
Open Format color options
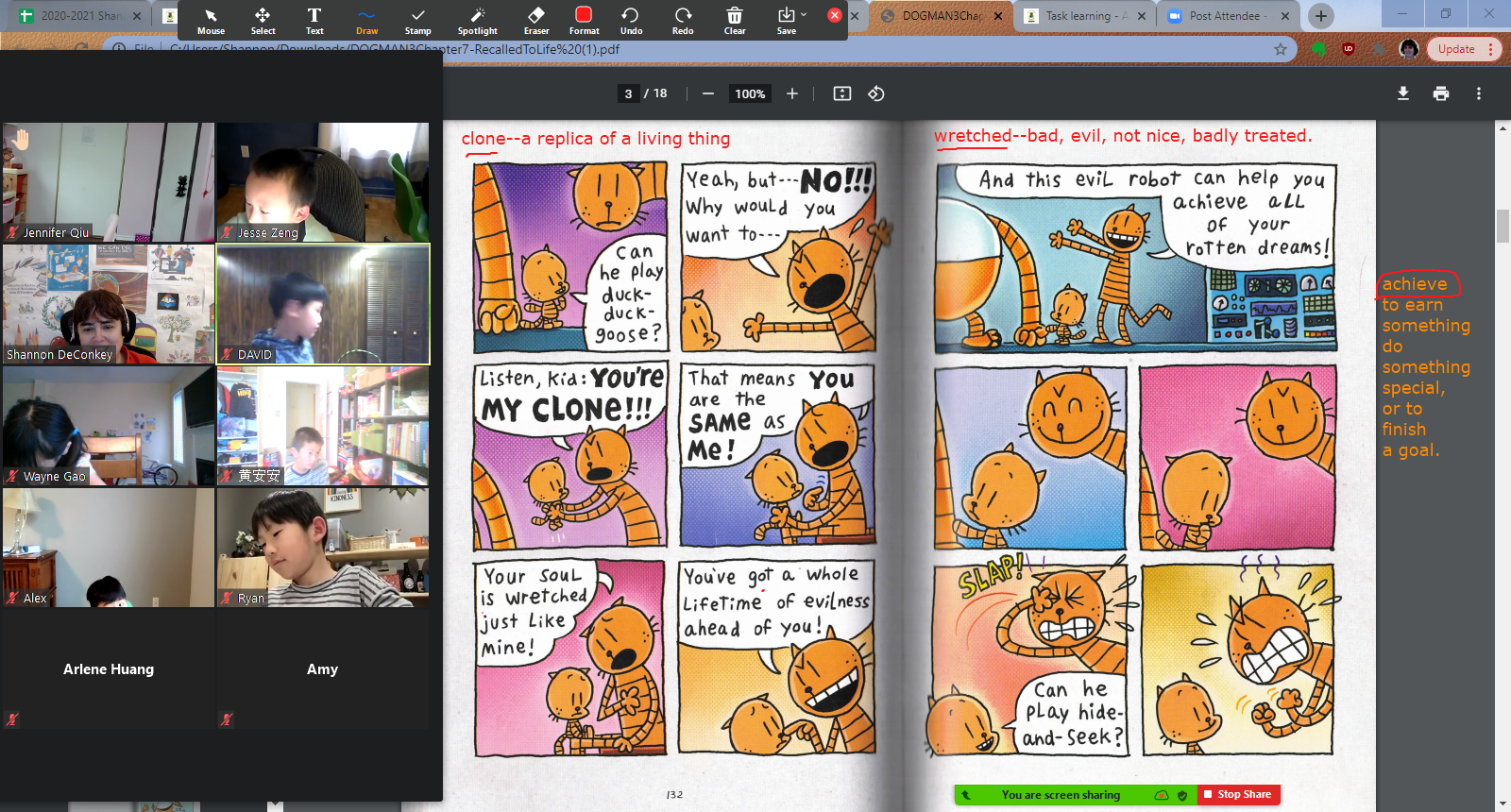tap(584, 21)
